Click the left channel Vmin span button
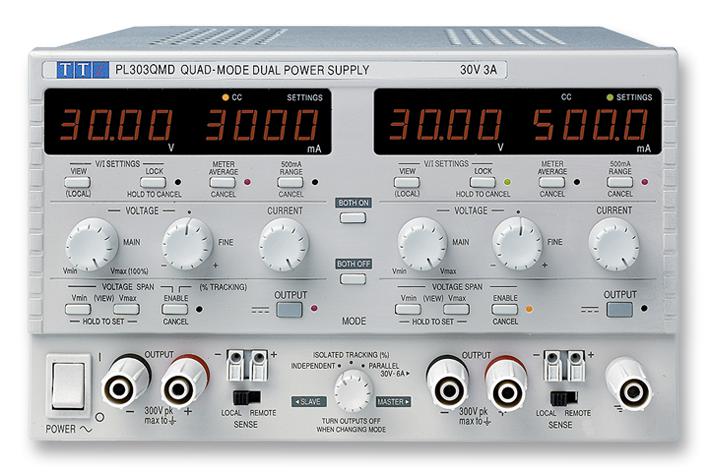Viewport: 709px width, 472px height. point(79,309)
